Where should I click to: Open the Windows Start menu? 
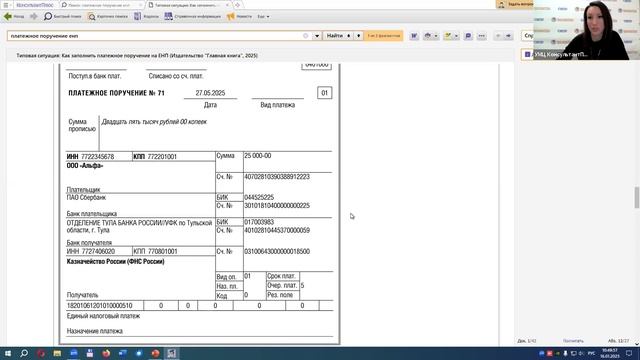(7, 353)
